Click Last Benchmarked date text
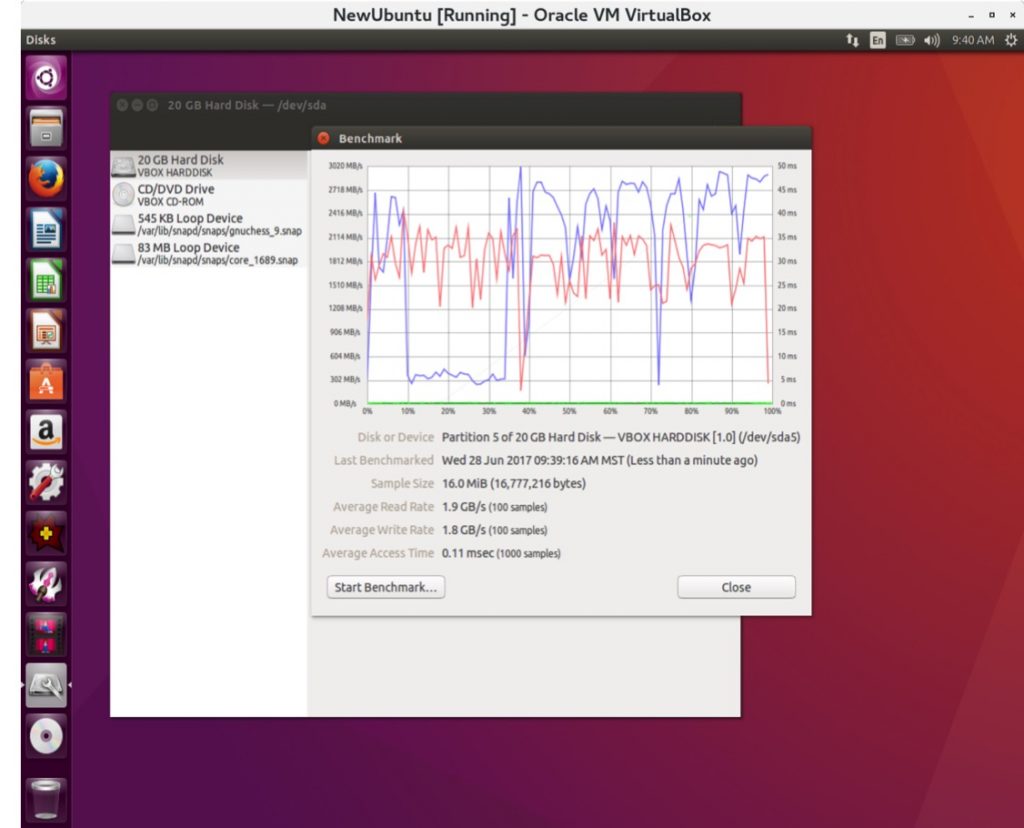This screenshot has width=1024, height=828. click(x=600, y=460)
